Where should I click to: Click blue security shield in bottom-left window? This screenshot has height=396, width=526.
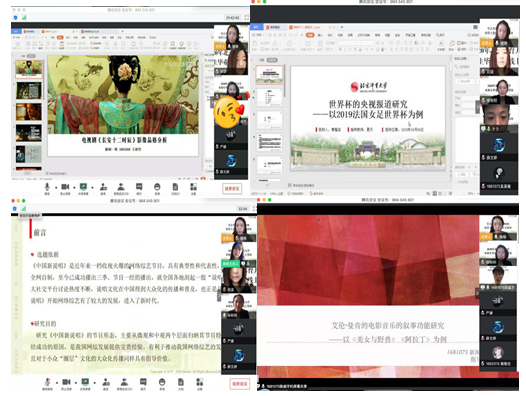click(15, 209)
